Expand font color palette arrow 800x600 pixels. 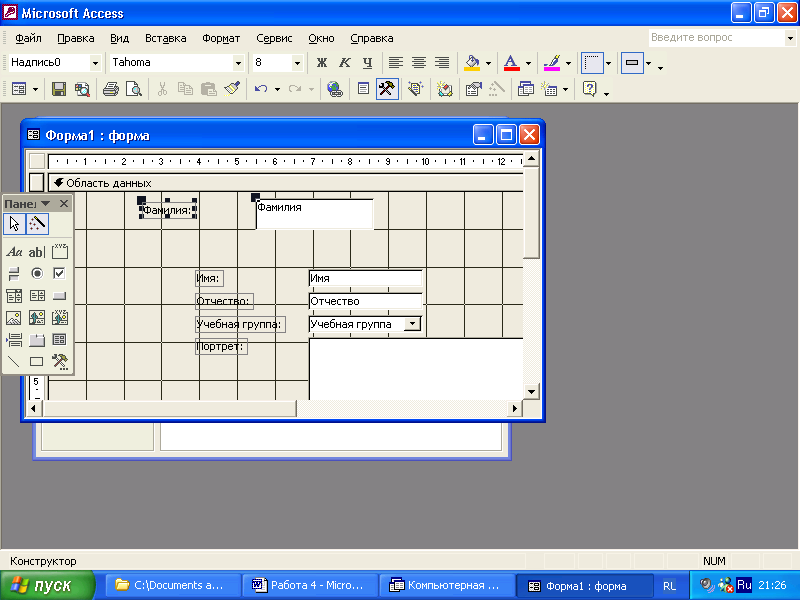(528, 63)
